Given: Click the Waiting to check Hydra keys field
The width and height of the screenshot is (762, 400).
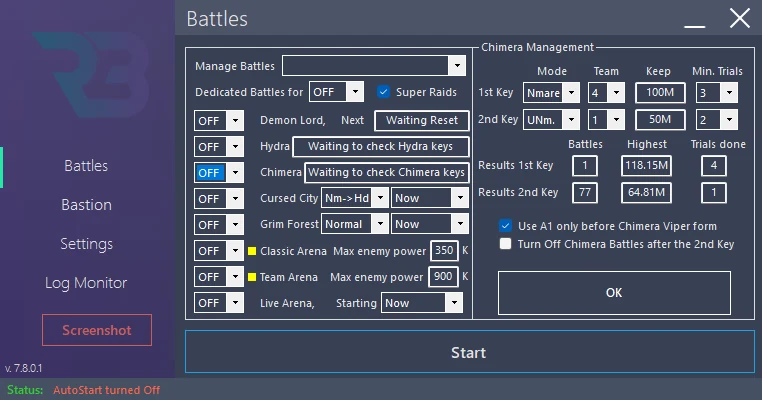Looking at the screenshot, I should 381,146.
